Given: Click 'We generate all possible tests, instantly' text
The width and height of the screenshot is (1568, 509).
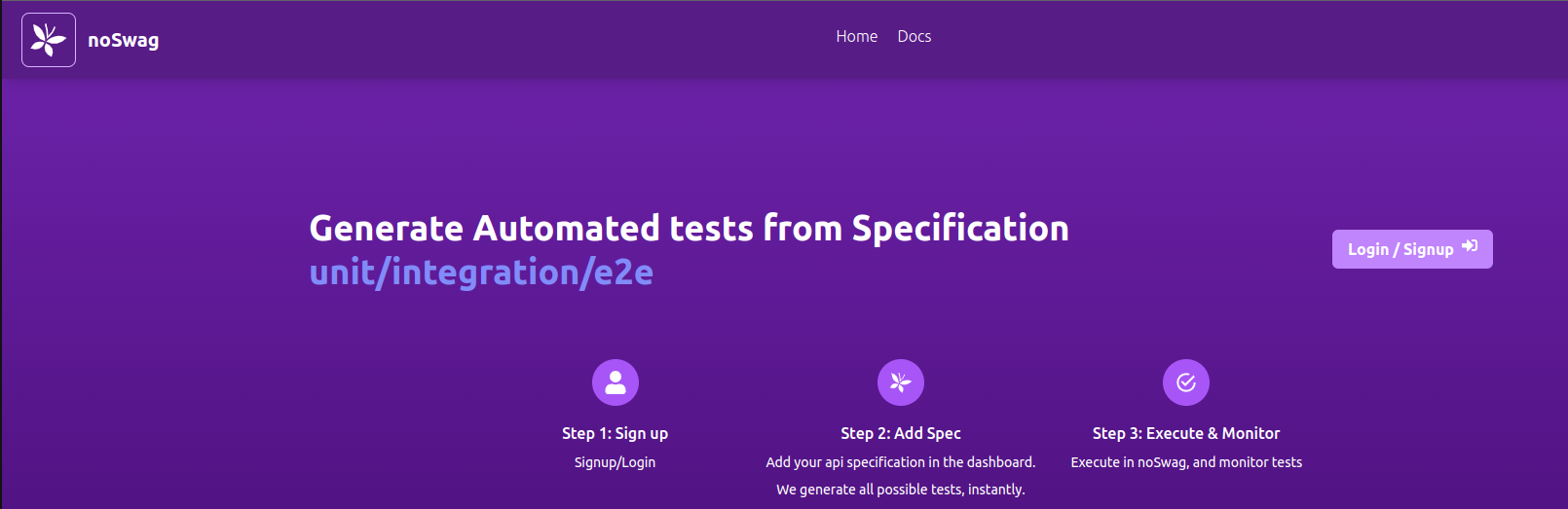Looking at the screenshot, I should (x=901, y=490).
